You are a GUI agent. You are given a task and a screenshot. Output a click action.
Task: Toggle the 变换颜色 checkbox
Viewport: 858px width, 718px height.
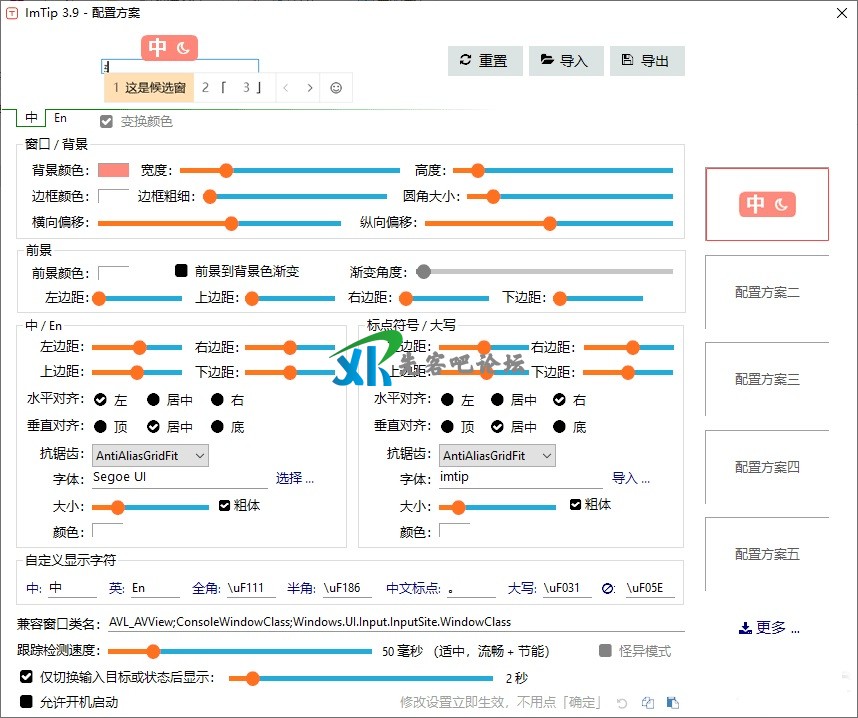point(106,122)
